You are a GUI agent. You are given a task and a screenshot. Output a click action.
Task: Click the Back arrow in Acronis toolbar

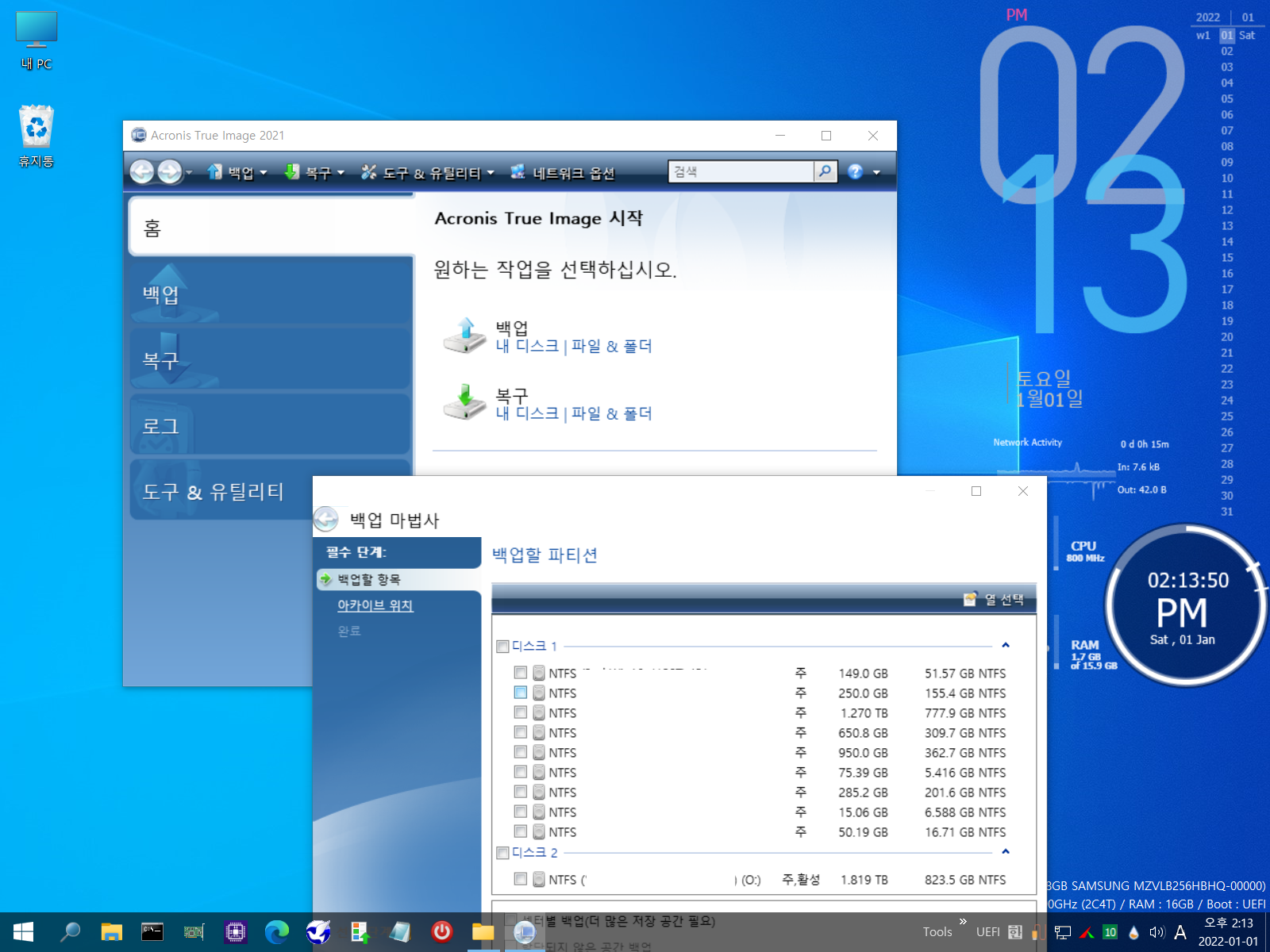142,171
